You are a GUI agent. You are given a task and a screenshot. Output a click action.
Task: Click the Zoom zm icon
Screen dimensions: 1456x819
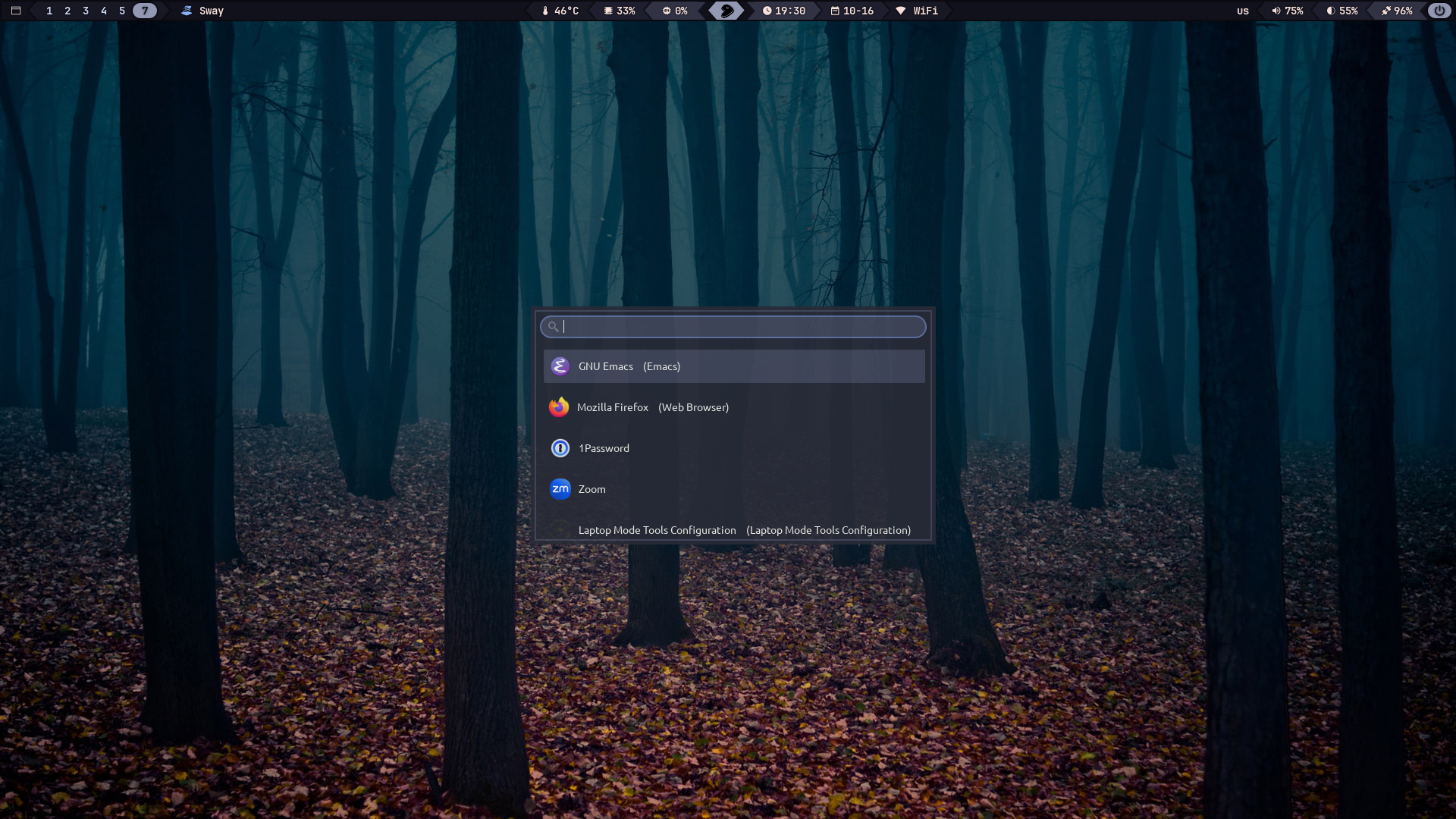tap(560, 489)
